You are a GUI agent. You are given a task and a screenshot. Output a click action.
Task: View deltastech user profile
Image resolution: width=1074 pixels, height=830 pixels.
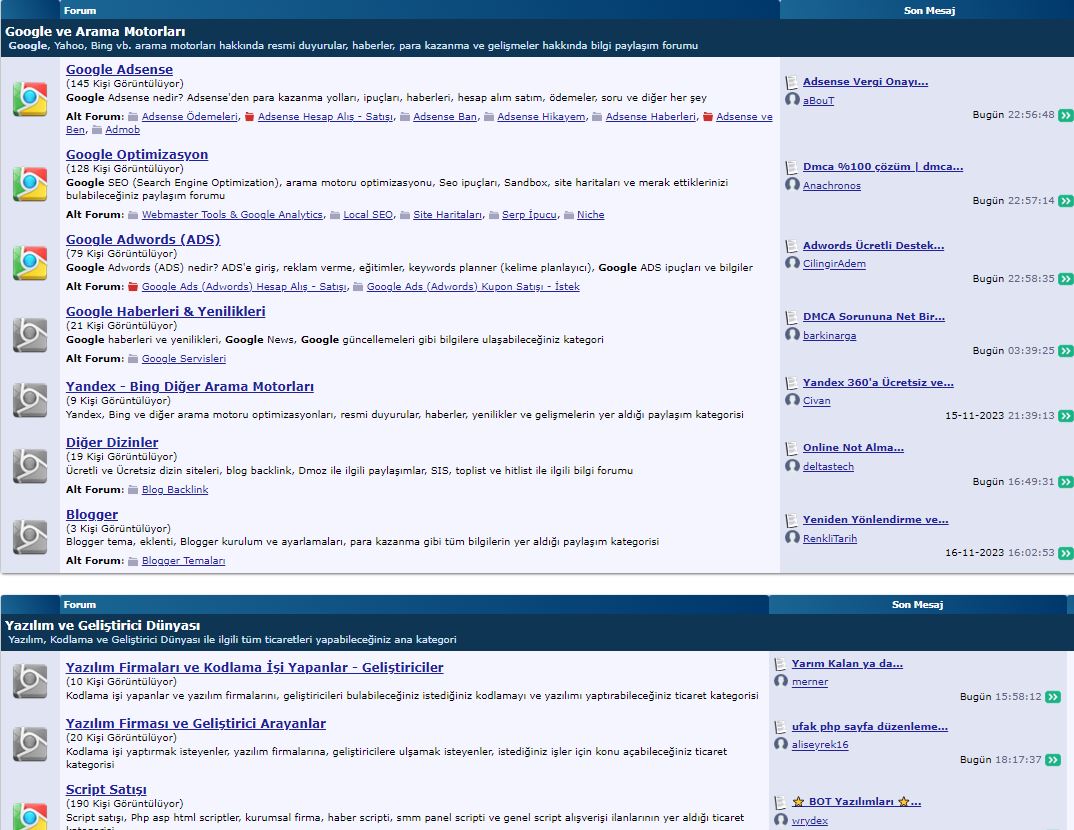[x=828, y=466]
